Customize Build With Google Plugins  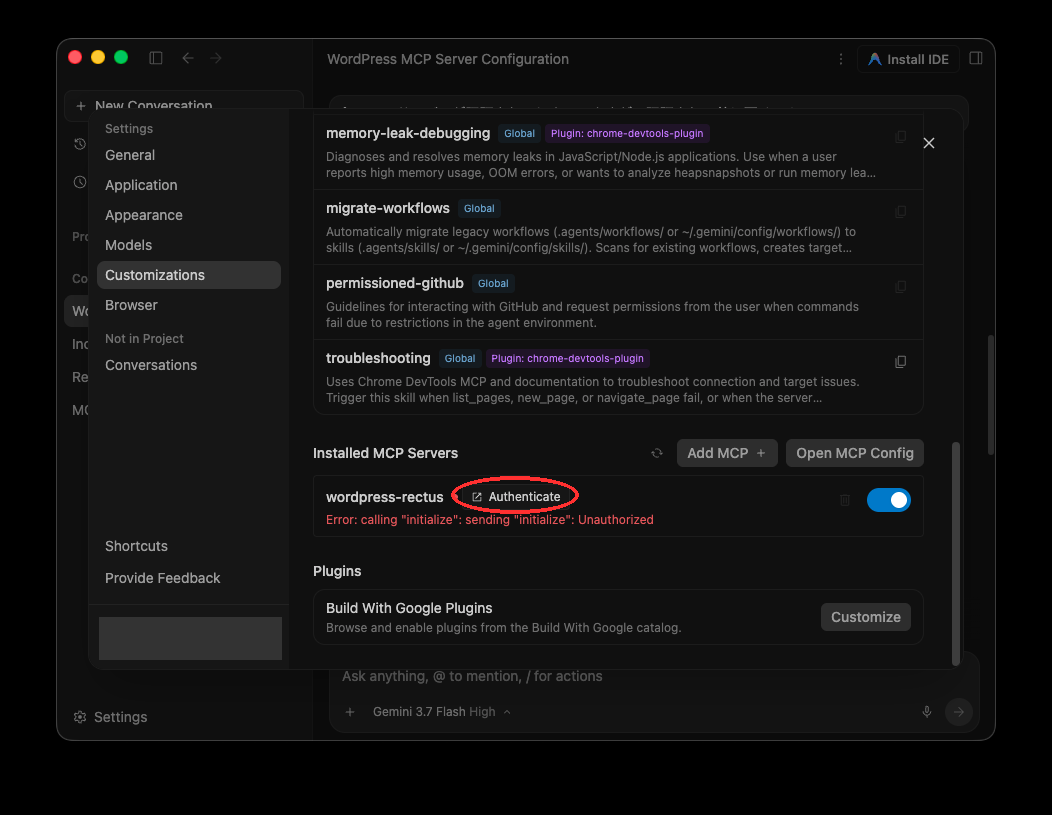pyautogui.click(x=865, y=617)
